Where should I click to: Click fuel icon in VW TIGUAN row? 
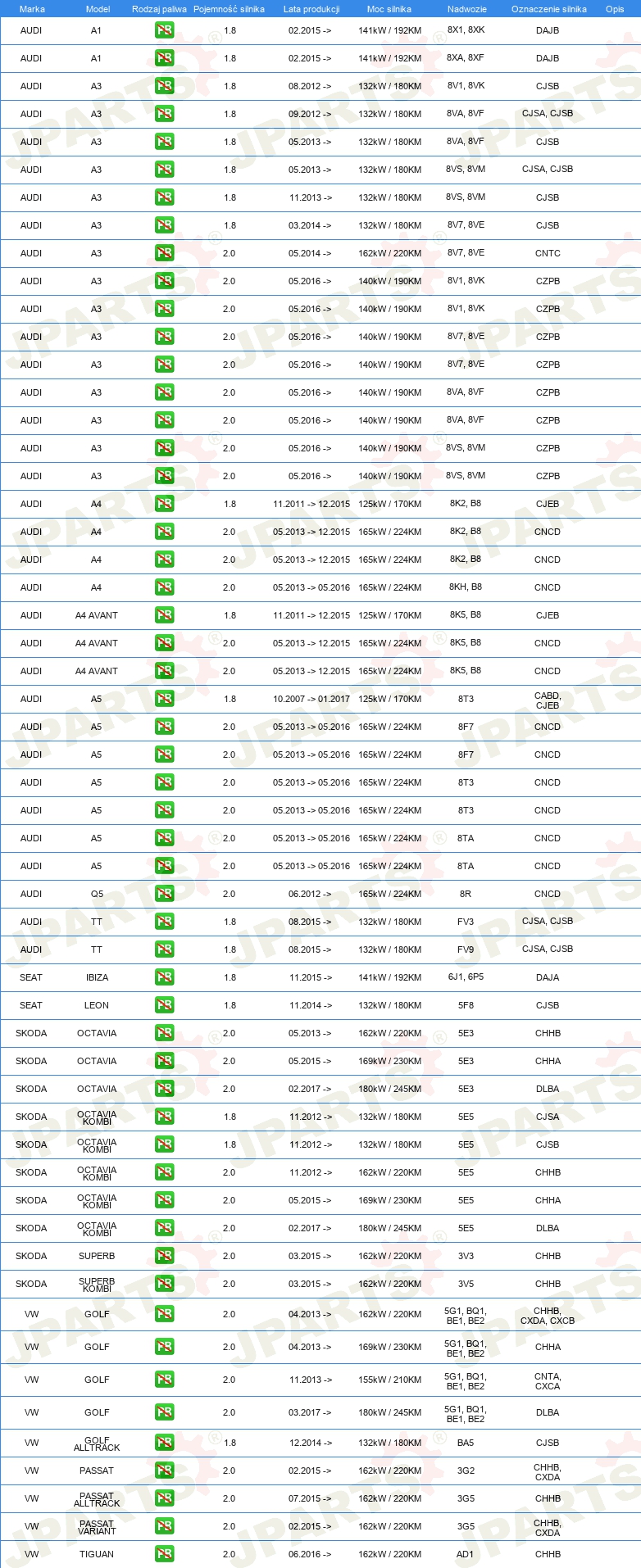click(x=164, y=1554)
